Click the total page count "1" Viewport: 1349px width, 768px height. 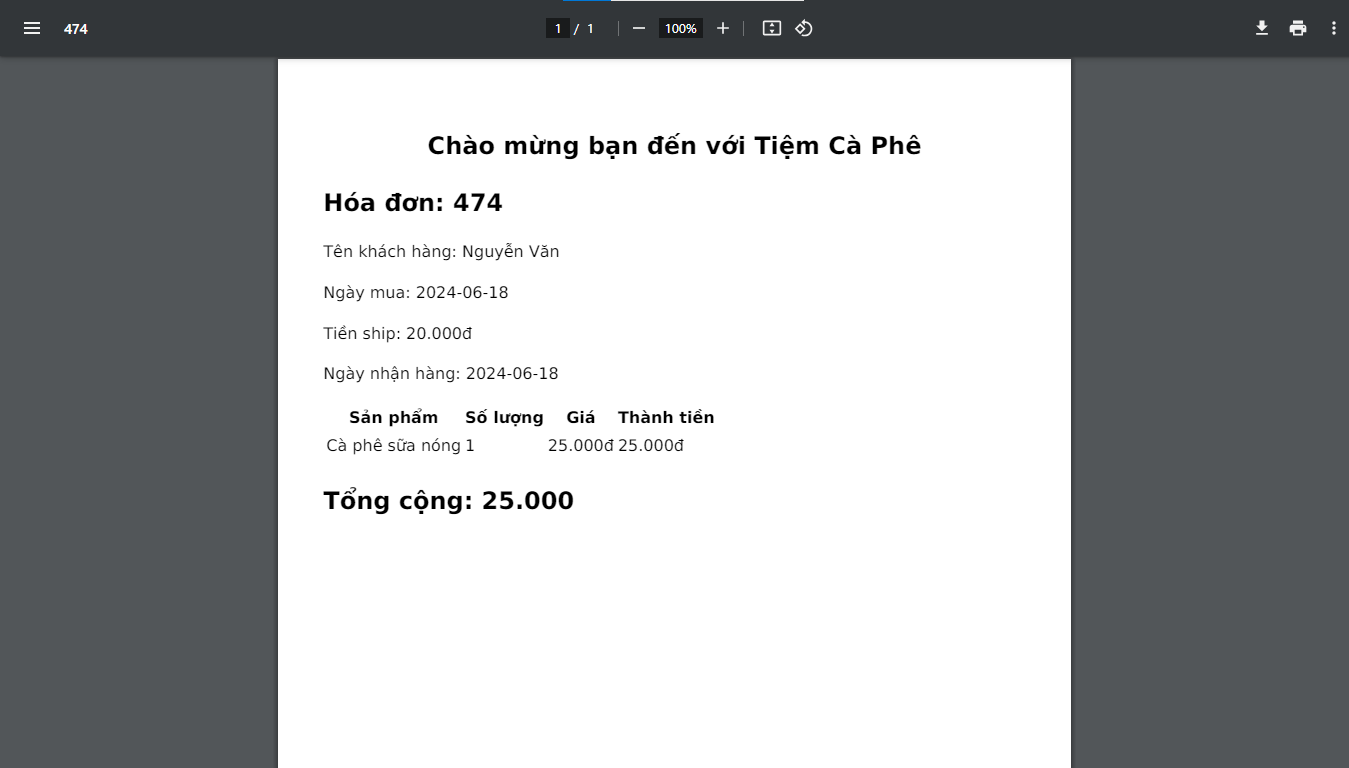(x=590, y=28)
